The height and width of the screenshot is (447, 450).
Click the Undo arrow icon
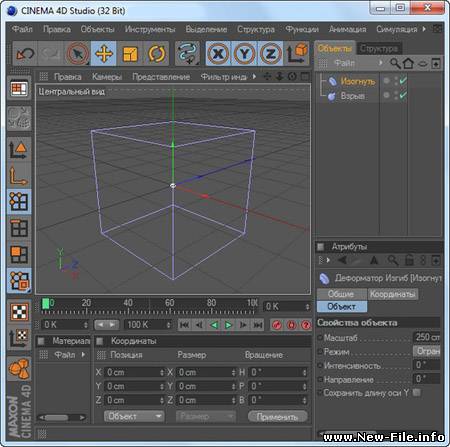click(x=26, y=54)
